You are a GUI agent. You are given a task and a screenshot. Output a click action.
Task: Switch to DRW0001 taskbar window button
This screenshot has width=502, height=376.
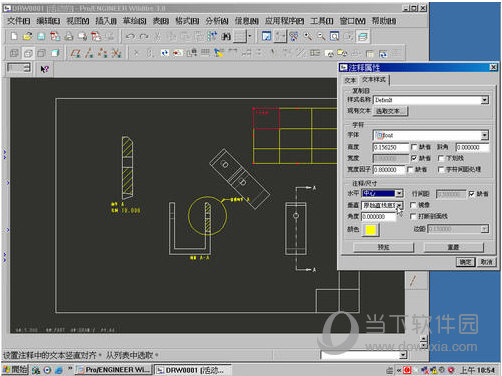193,370
